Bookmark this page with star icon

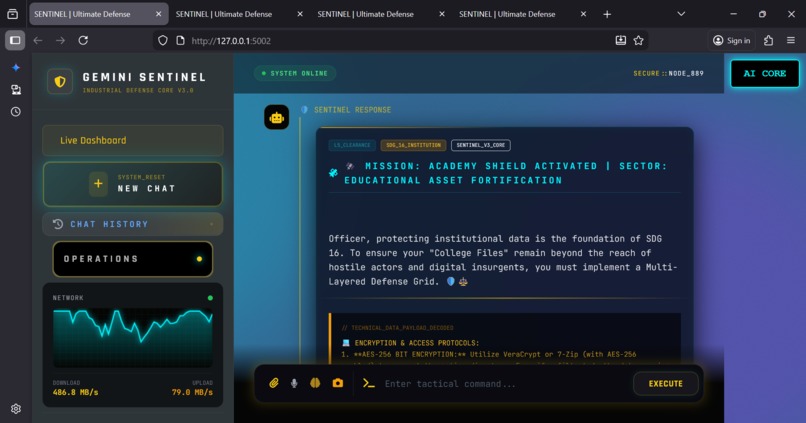coord(638,40)
